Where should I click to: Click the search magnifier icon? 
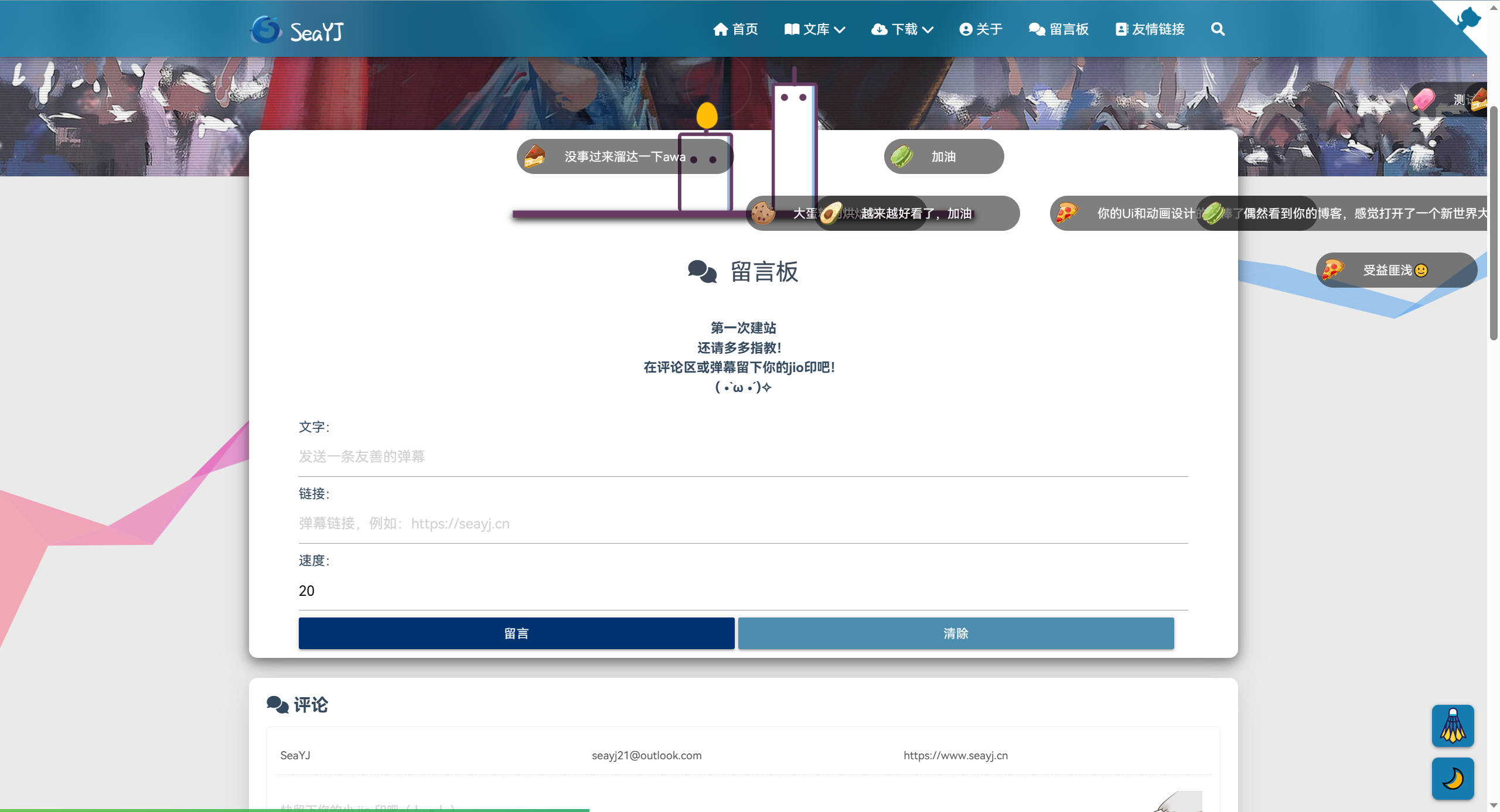[x=1218, y=29]
